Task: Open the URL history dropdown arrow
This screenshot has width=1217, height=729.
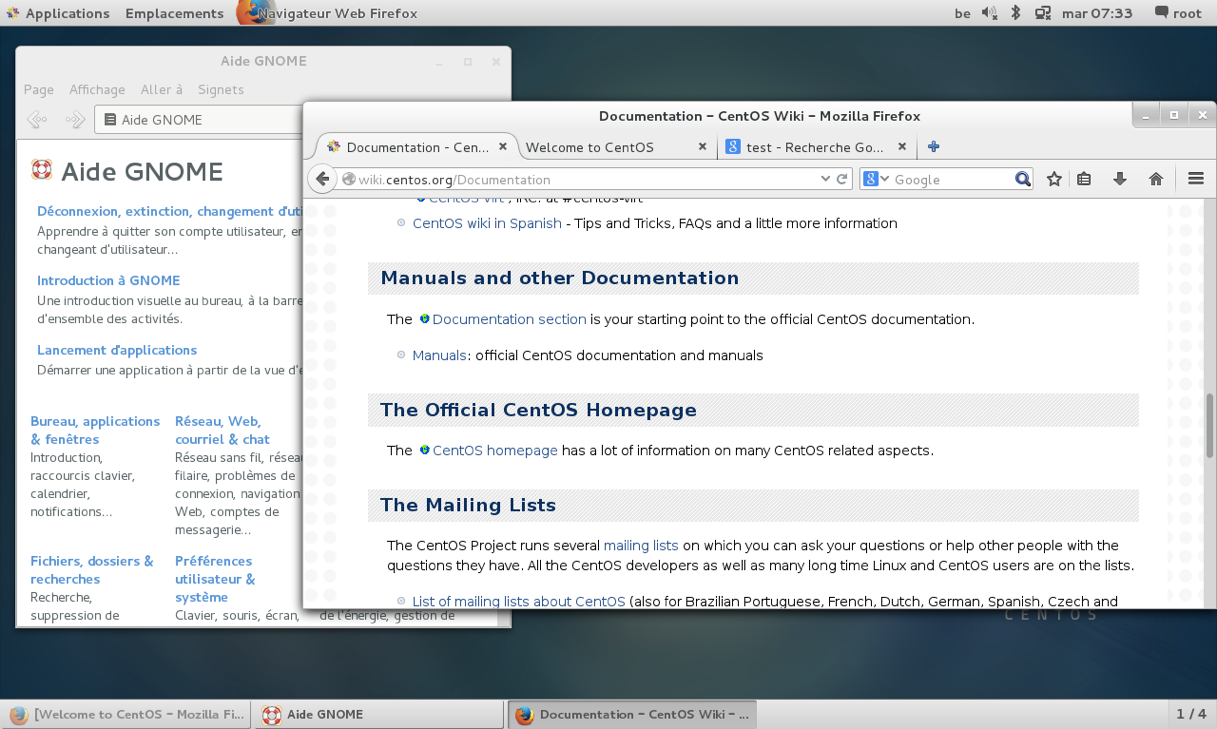Action: point(825,179)
